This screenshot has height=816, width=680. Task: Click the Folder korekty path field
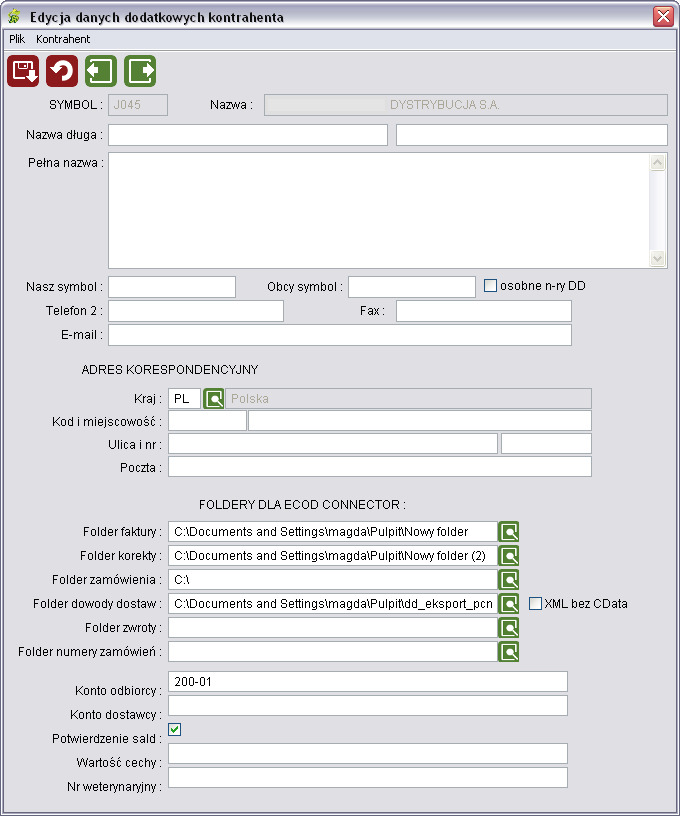(333, 556)
